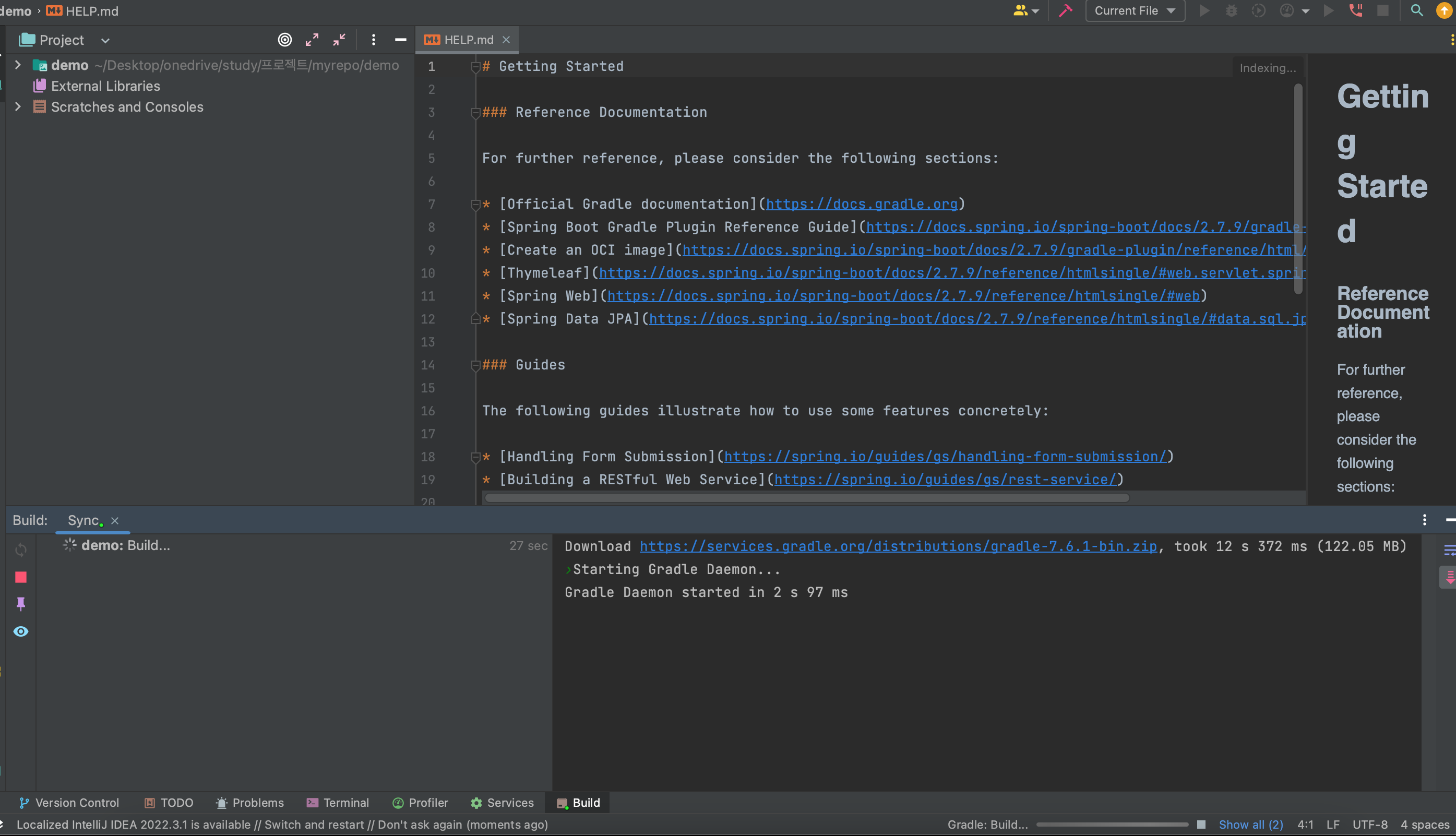Click the Expand All icon in Project panel
This screenshot has height=836, width=1456.
312,40
